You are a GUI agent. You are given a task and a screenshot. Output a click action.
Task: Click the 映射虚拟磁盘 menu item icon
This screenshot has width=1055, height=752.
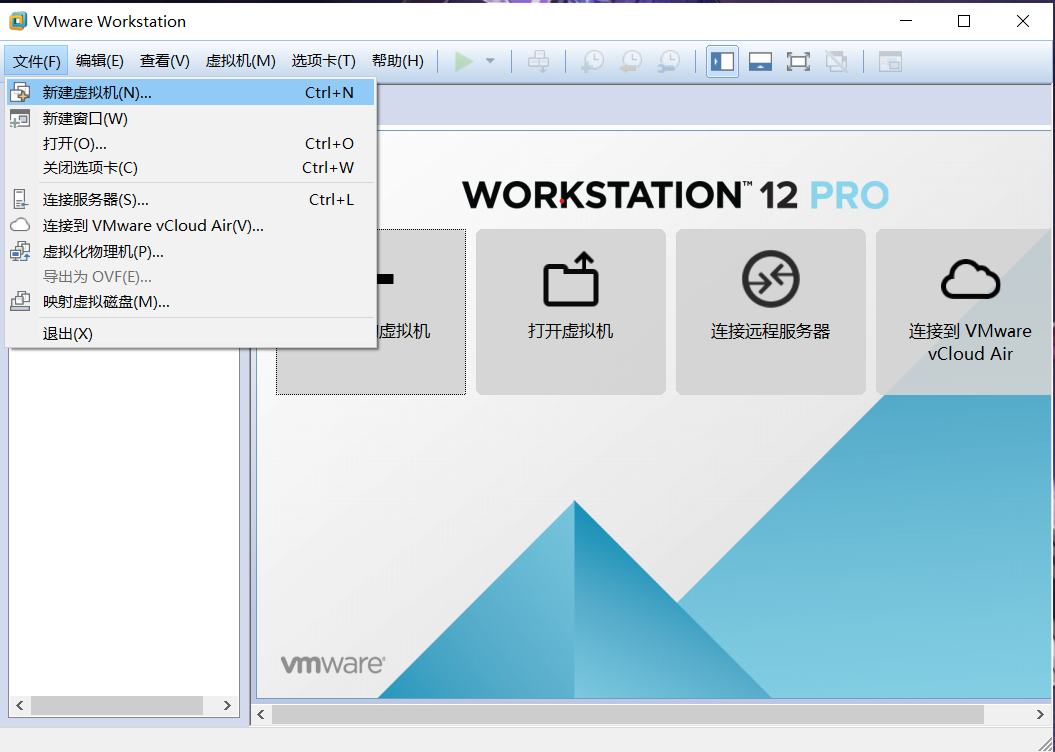coord(20,301)
